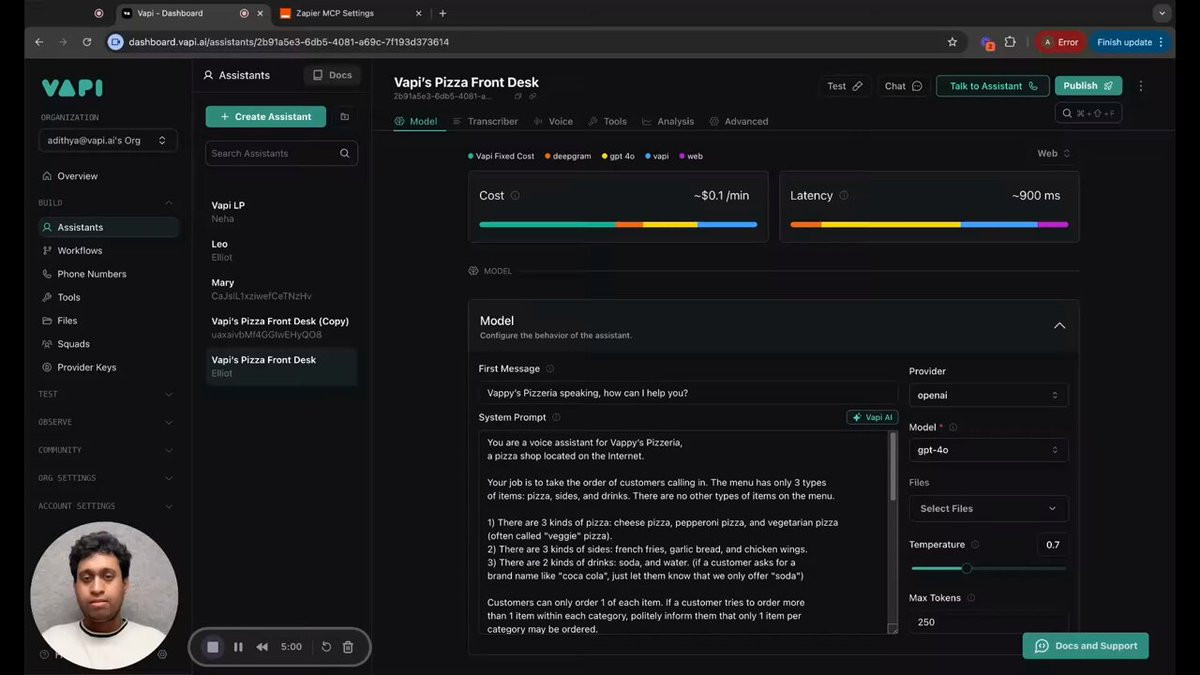Image resolution: width=1200 pixels, height=675 pixels.
Task: Click the Docs button
Action: coord(332,75)
